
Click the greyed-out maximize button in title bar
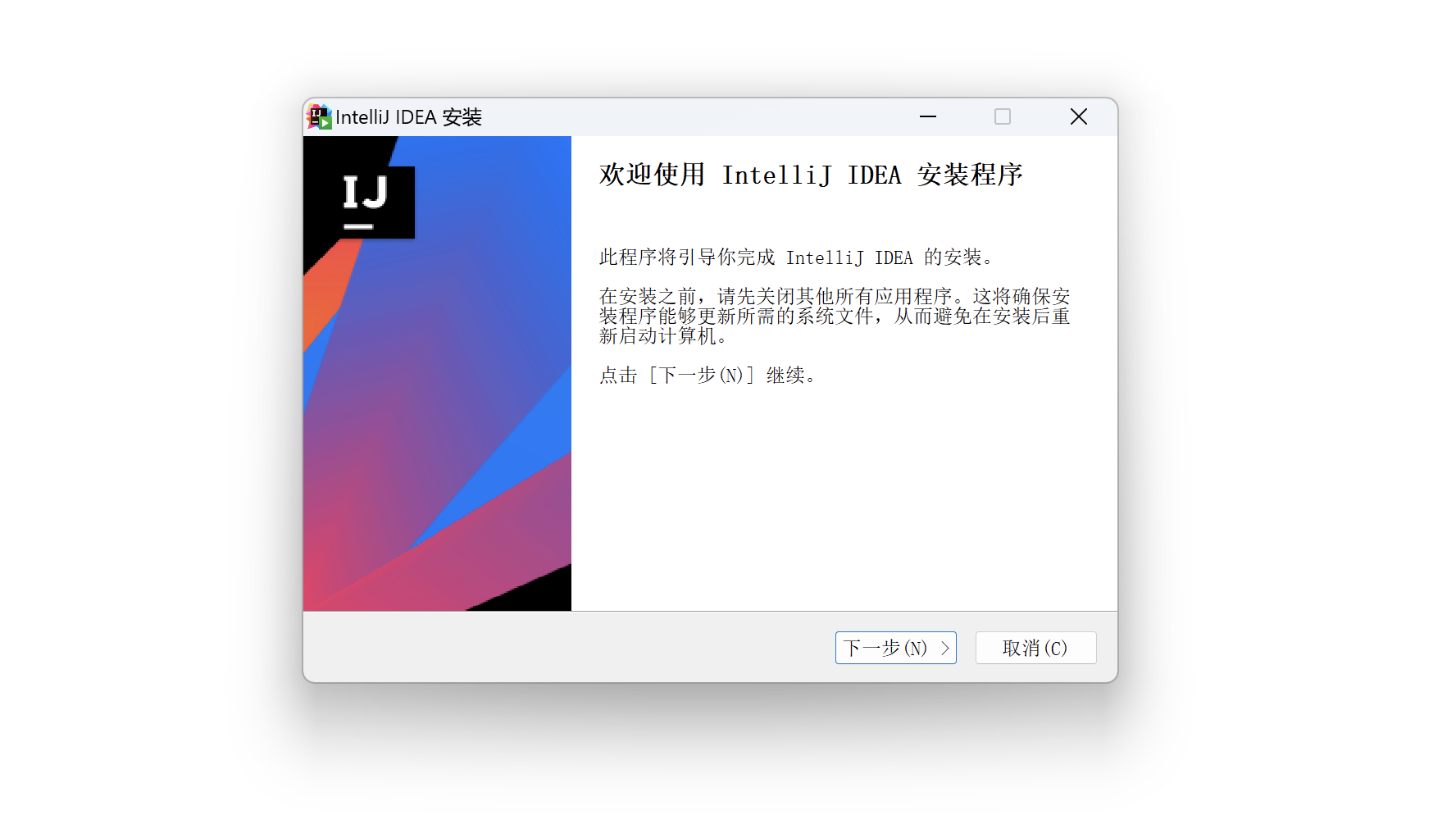(1003, 117)
